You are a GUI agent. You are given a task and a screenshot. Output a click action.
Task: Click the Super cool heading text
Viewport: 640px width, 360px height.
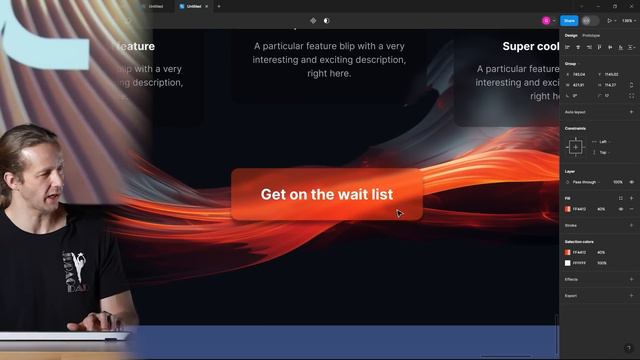[531, 47]
